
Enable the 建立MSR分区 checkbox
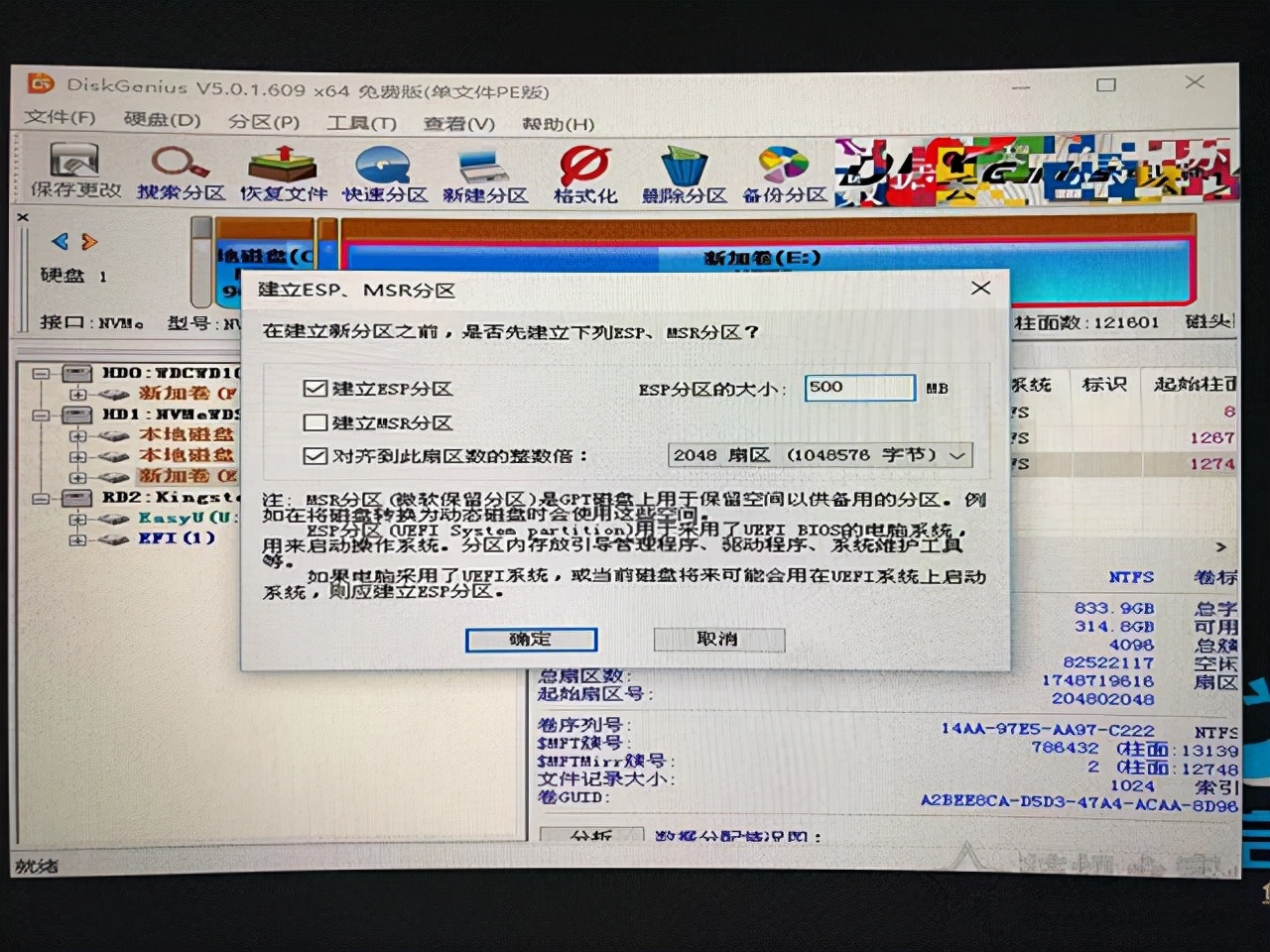click(x=316, y=422)
